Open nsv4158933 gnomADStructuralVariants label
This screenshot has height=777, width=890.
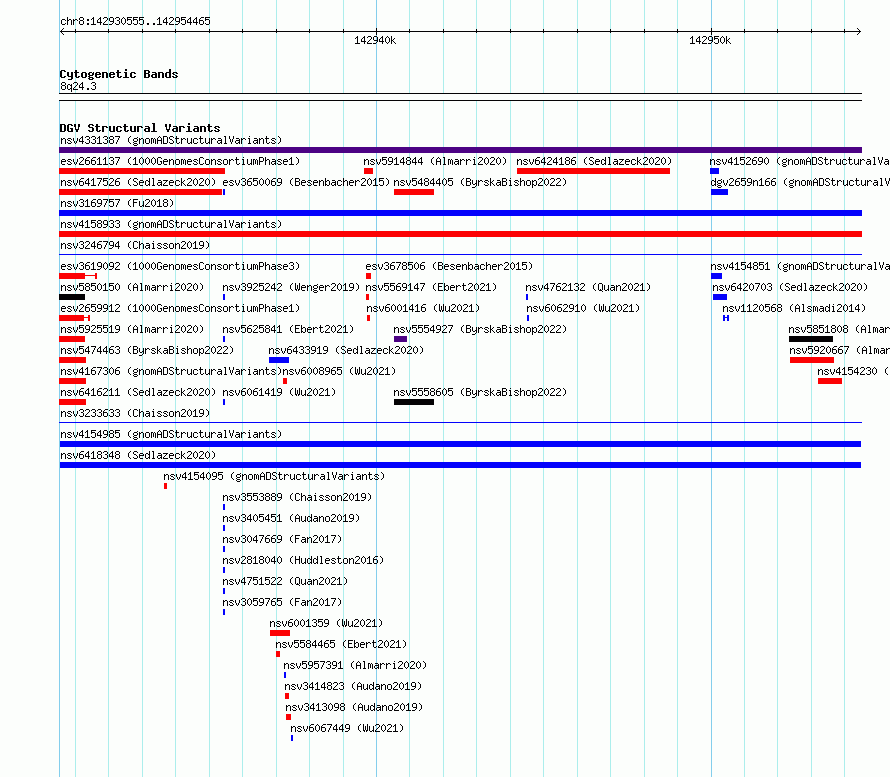[x=171, y=224]
